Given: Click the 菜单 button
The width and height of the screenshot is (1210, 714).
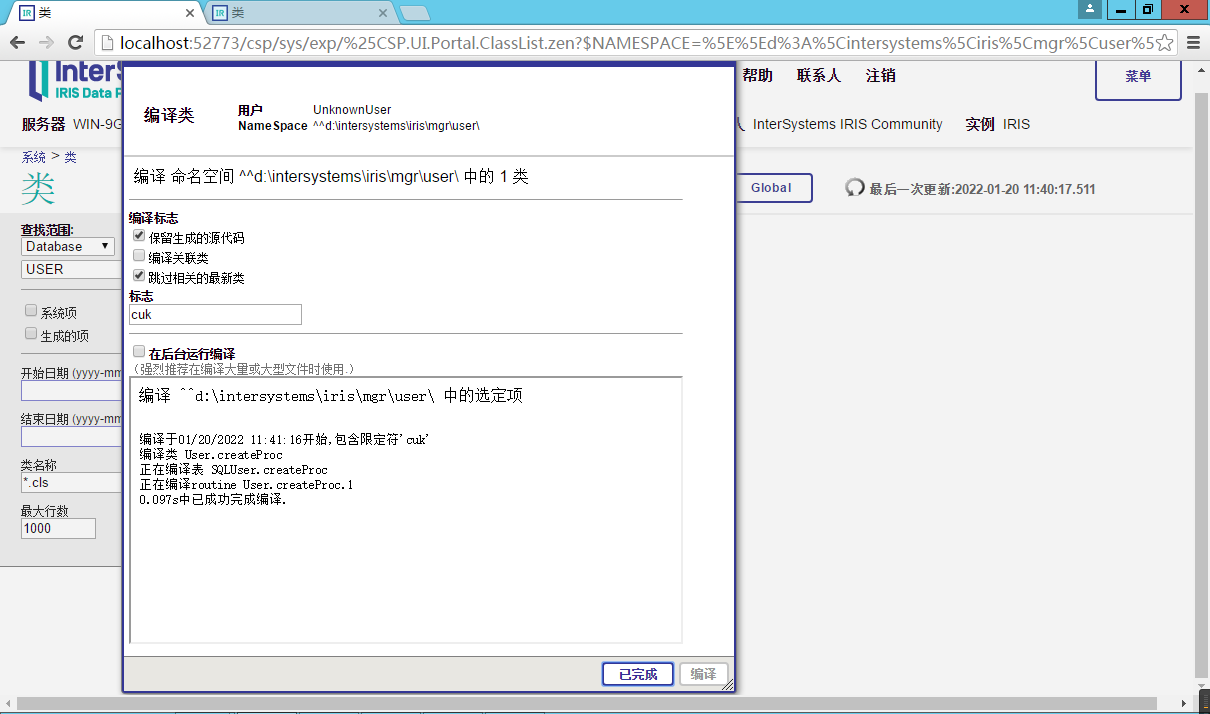Looking at the screenshot, I should click(x=1138, y=77).
